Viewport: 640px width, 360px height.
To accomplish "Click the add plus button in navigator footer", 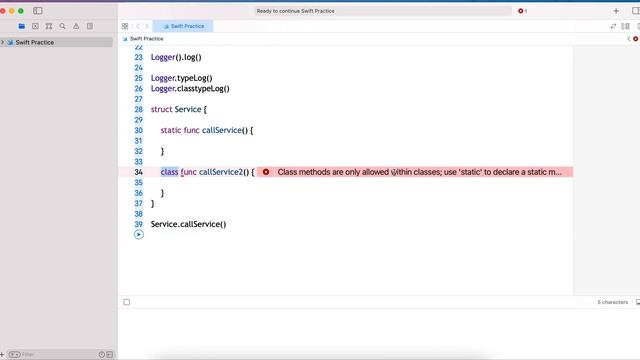I will (2, 354).
